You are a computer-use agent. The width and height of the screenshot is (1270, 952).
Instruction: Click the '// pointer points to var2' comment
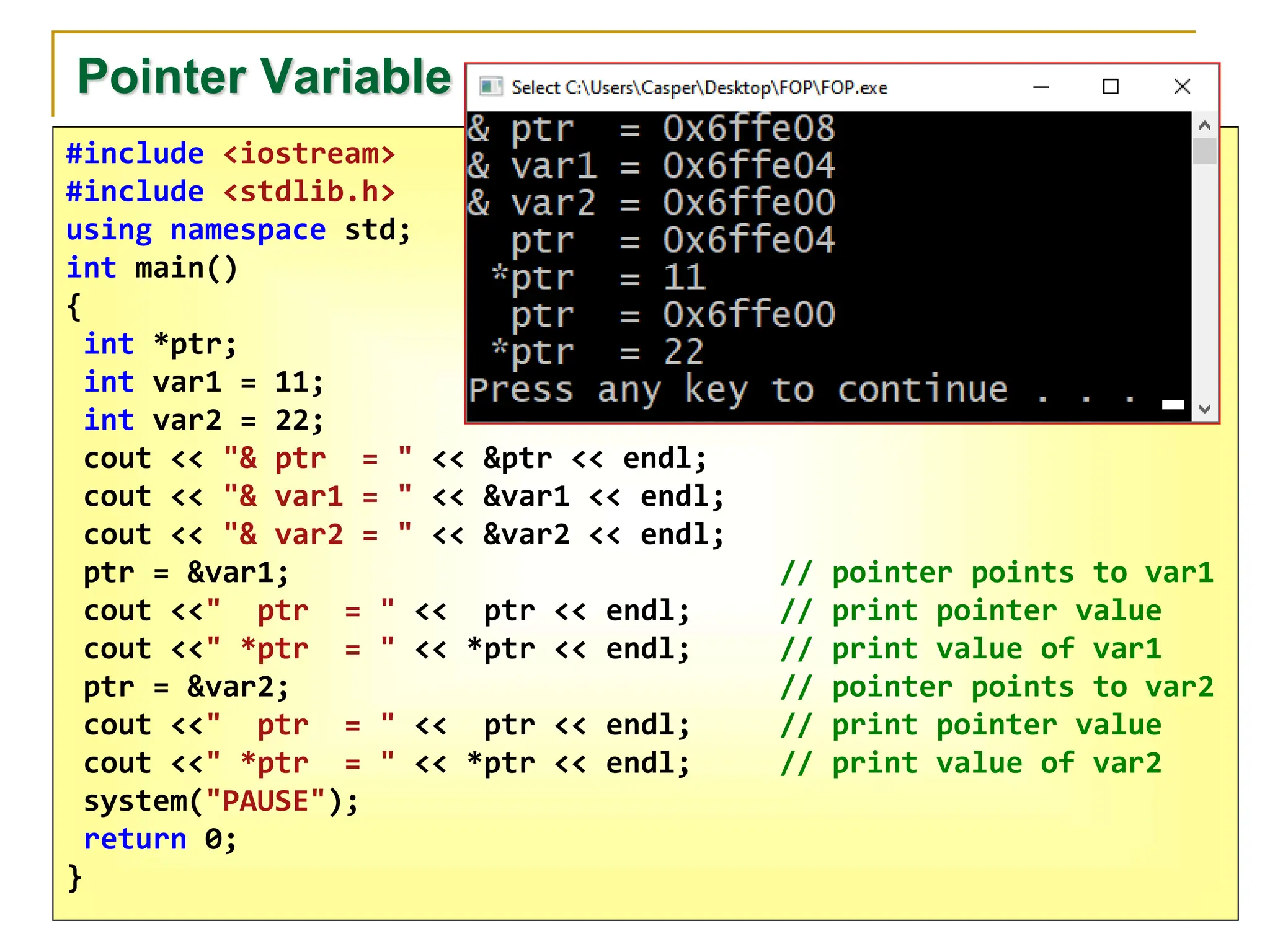[x=997, y=687]
